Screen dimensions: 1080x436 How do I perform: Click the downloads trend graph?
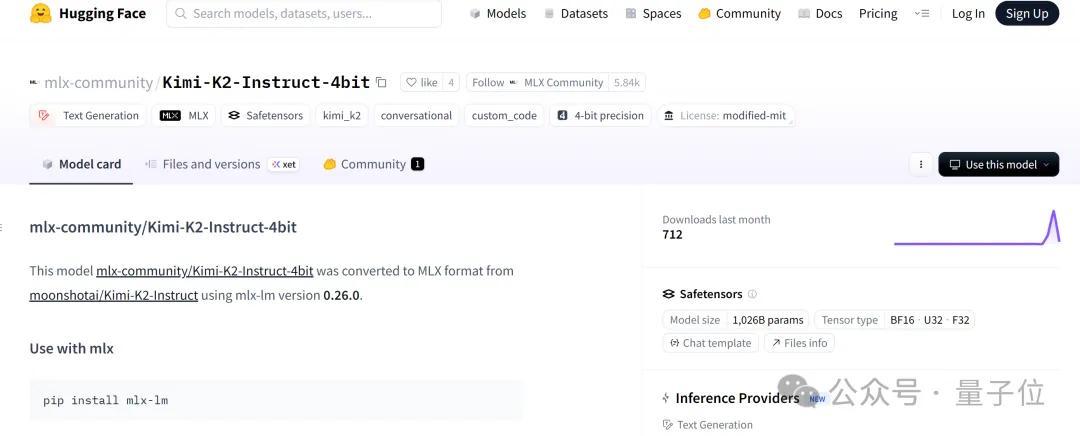click(977, 227)
